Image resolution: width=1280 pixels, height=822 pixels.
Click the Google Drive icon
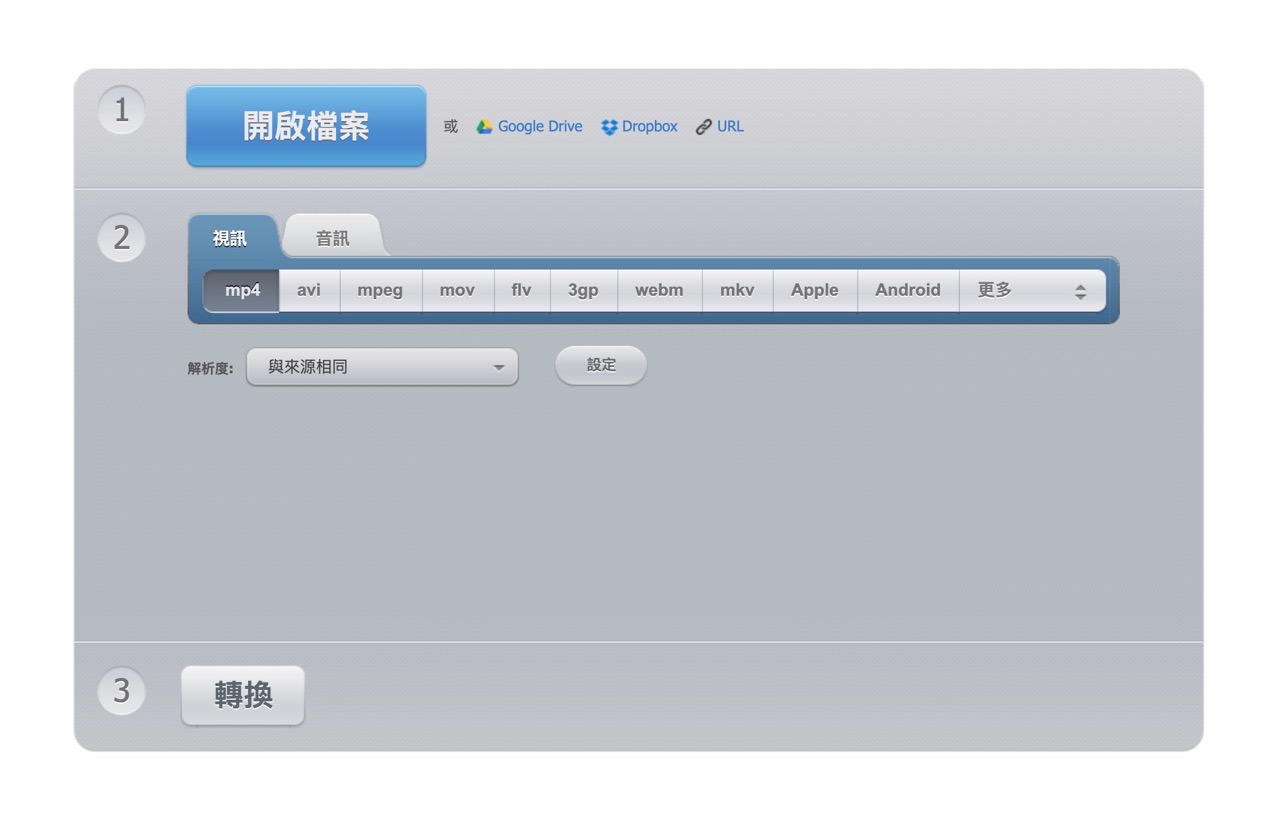pyautogui.click(x=485, y=127)
